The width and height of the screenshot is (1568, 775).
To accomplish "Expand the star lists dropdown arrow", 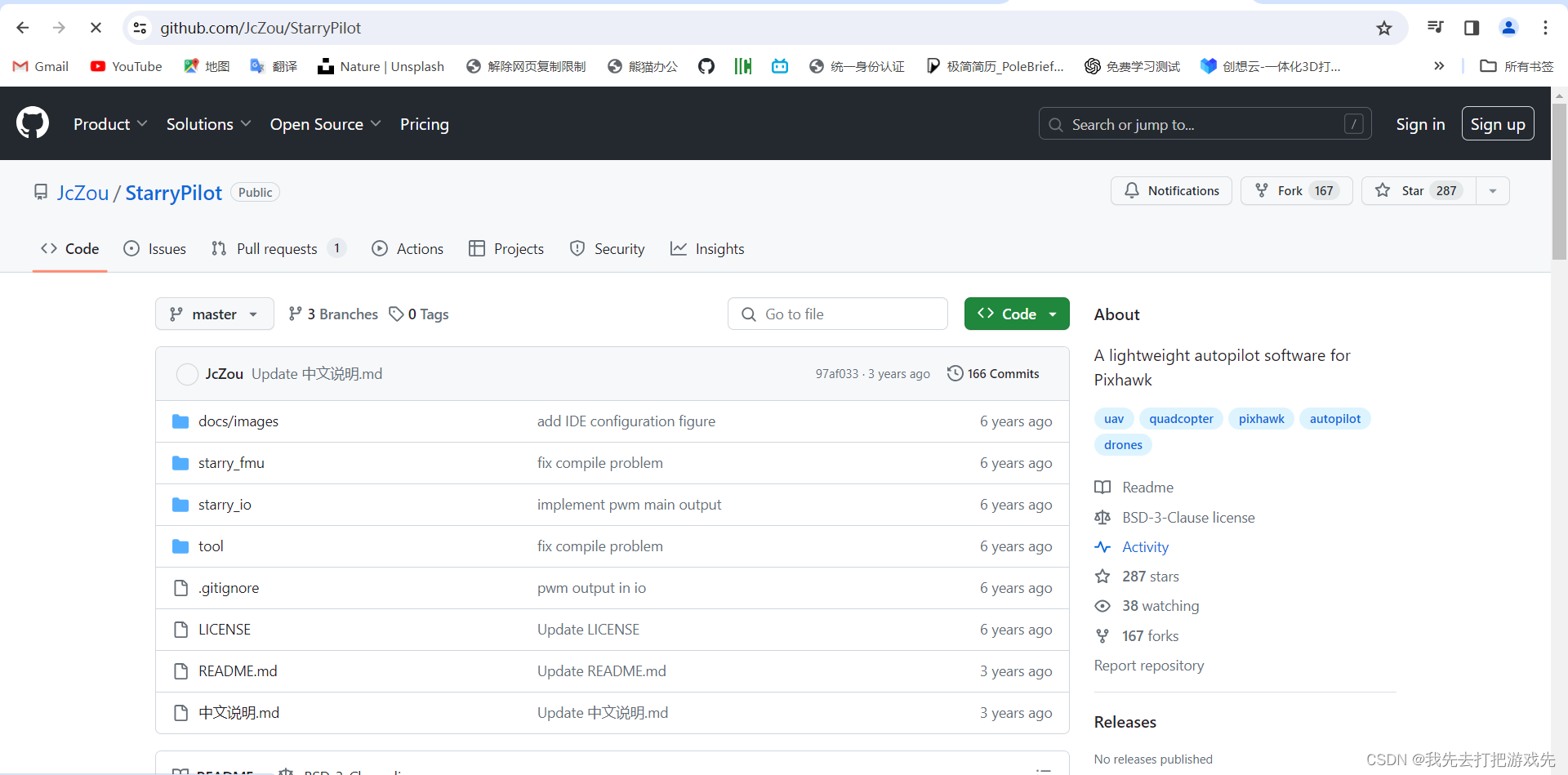I will [1493, 190].
